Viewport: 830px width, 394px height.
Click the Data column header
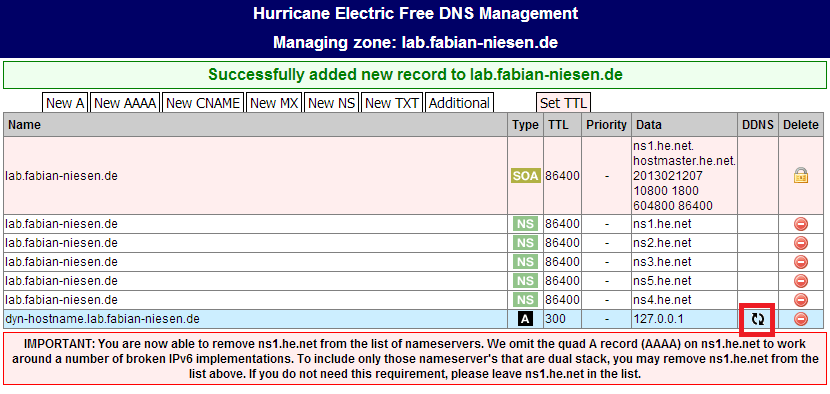685,125
